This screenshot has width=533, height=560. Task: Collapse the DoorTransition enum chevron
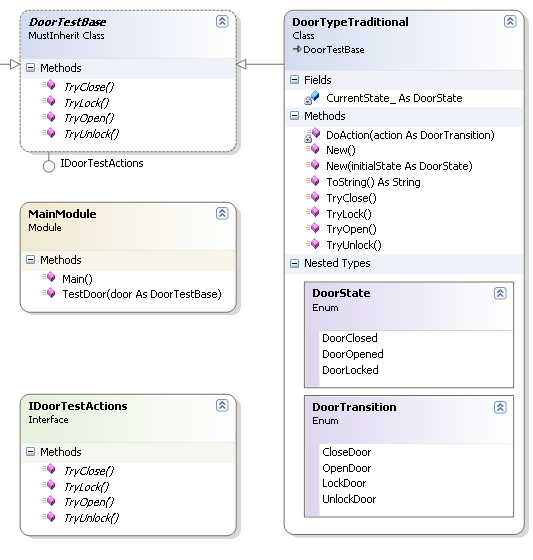[500, 407]
